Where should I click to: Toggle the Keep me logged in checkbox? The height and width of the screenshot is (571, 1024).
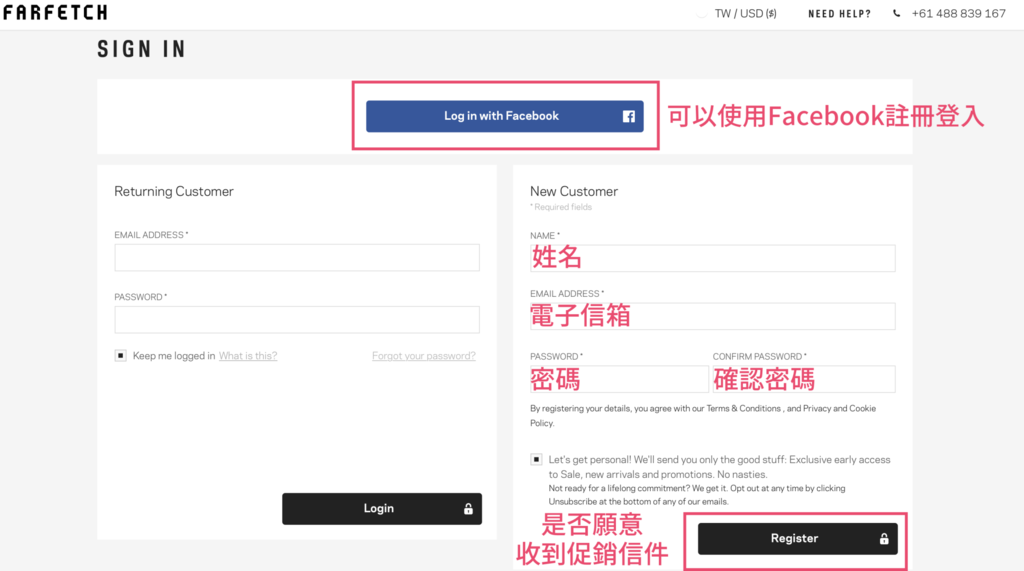point(120,355)
